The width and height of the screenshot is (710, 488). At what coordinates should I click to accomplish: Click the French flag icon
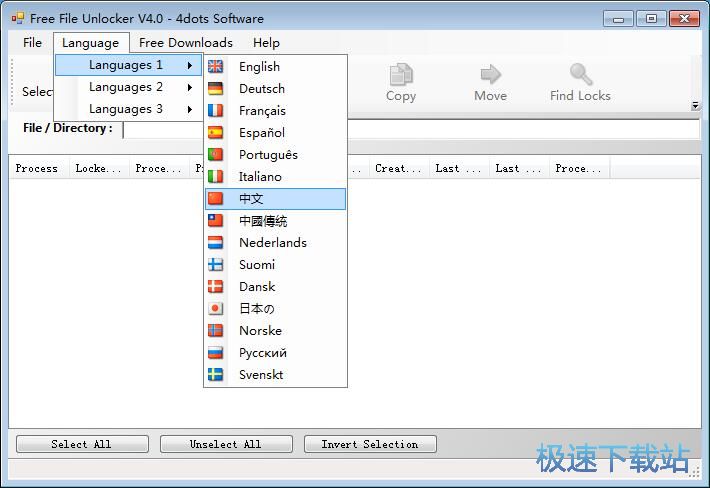coord(216,110)
